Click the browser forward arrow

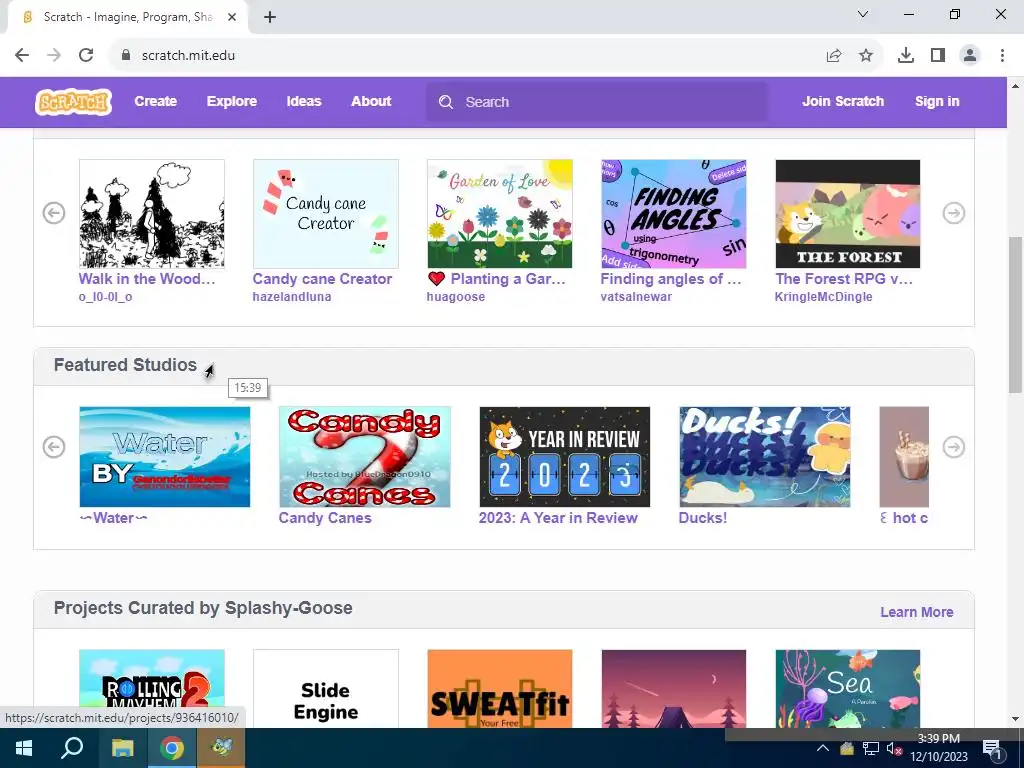tap(54, 56)
